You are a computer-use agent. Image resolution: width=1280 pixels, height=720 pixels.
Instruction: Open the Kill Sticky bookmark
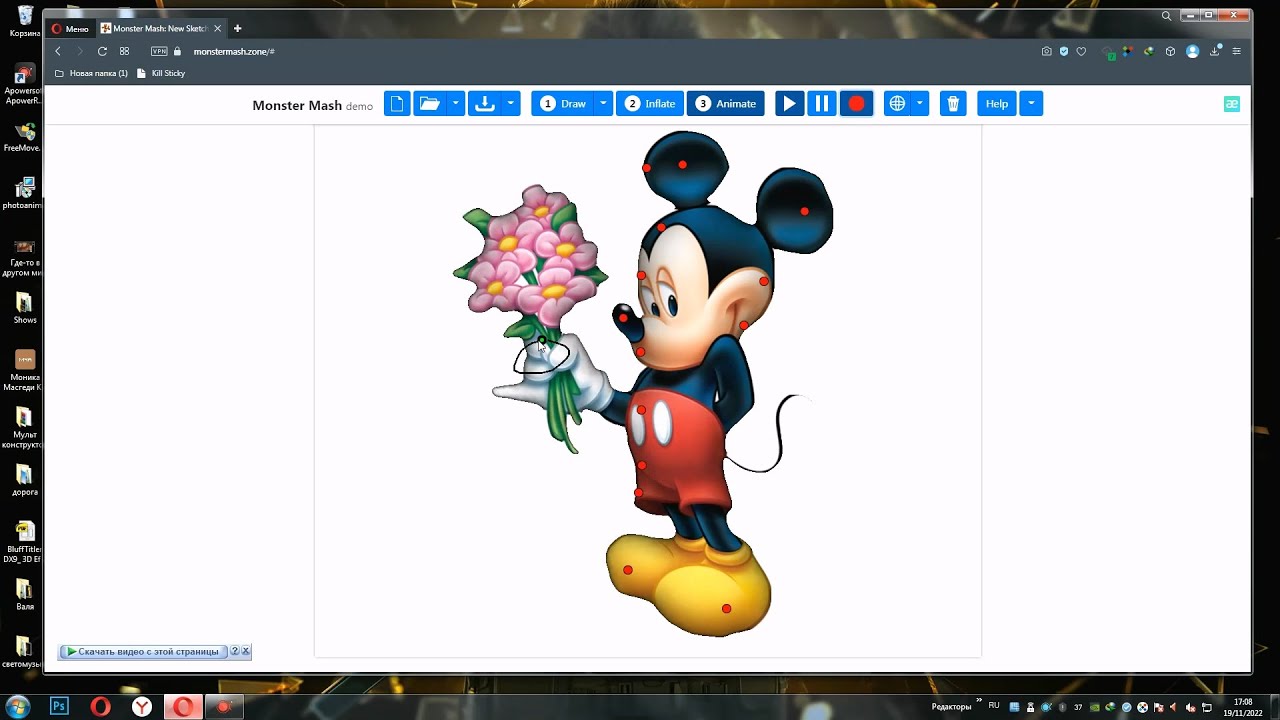tap(161, 73)
